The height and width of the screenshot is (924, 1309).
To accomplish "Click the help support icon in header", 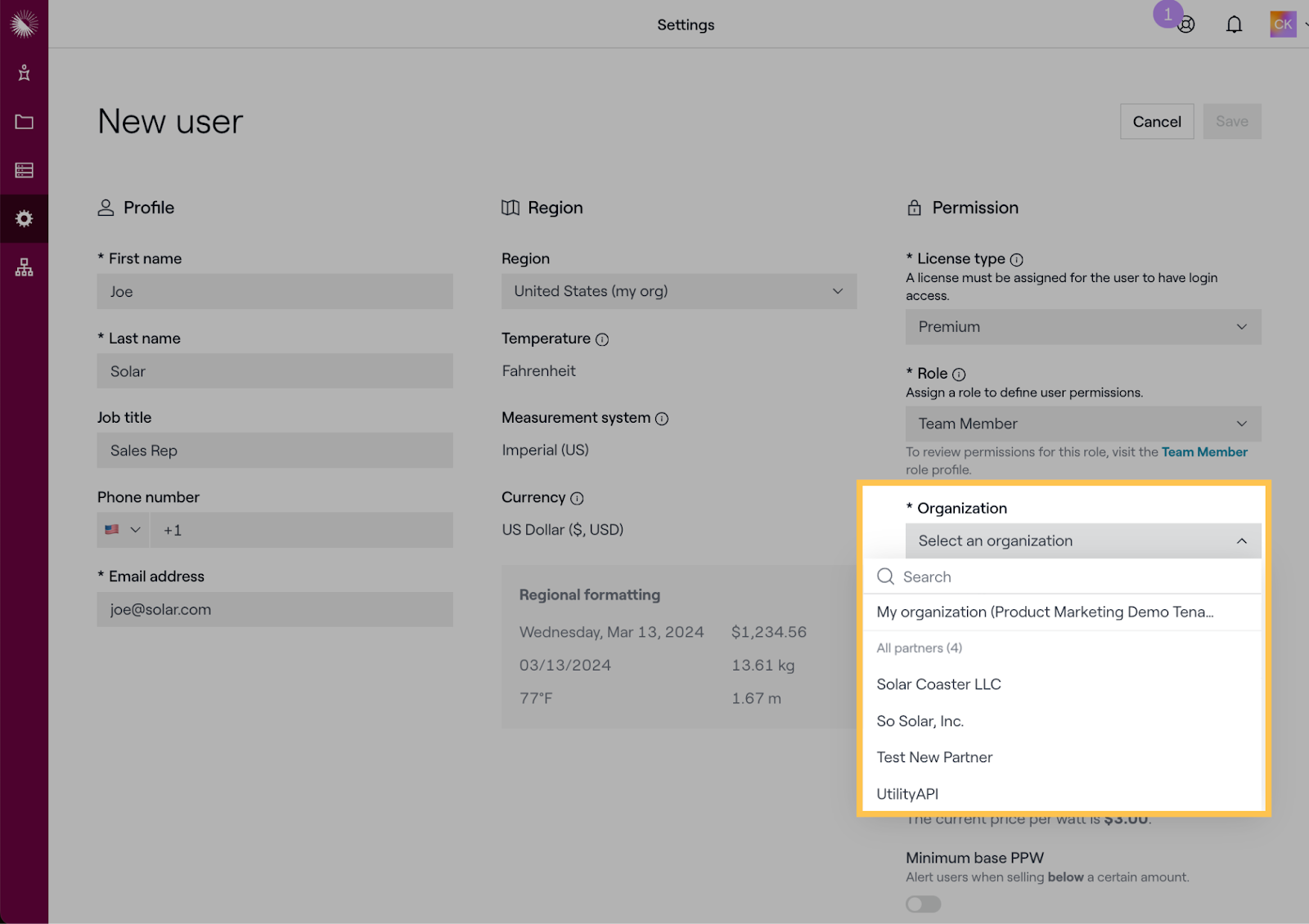I will pyautogui.click(x=1185, y=25).
